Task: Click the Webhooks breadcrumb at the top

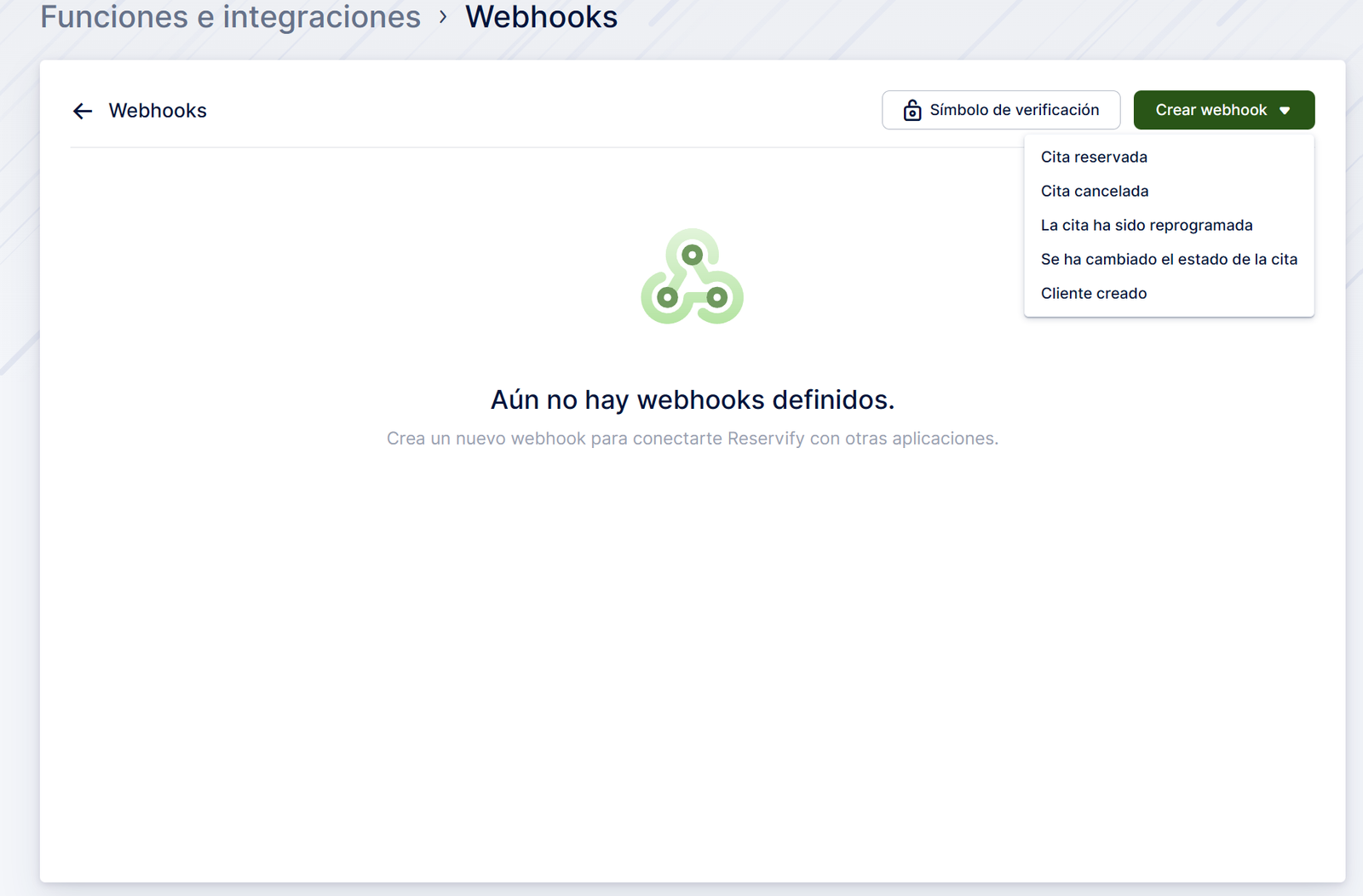Action: click(541, 17)
